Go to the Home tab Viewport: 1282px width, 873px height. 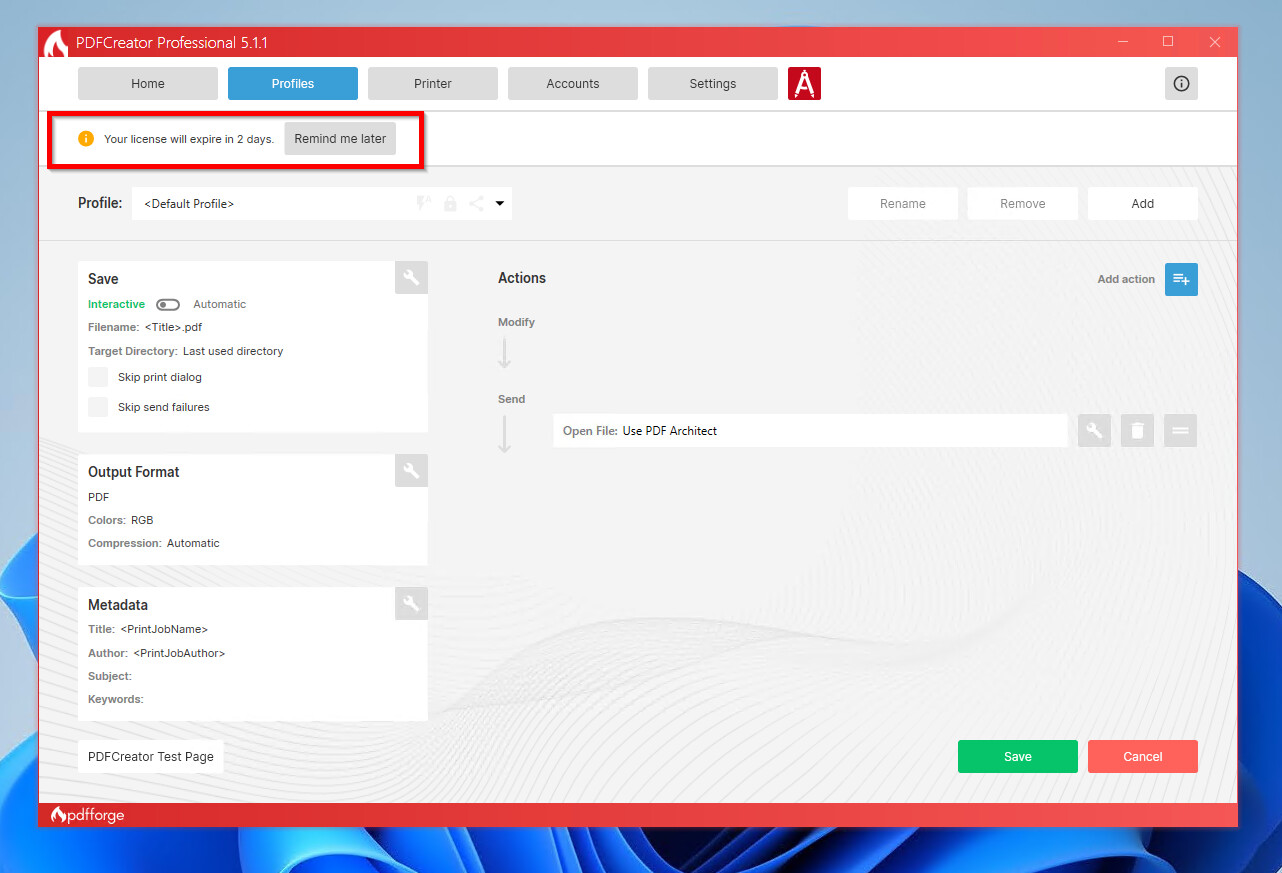(148, 84)
